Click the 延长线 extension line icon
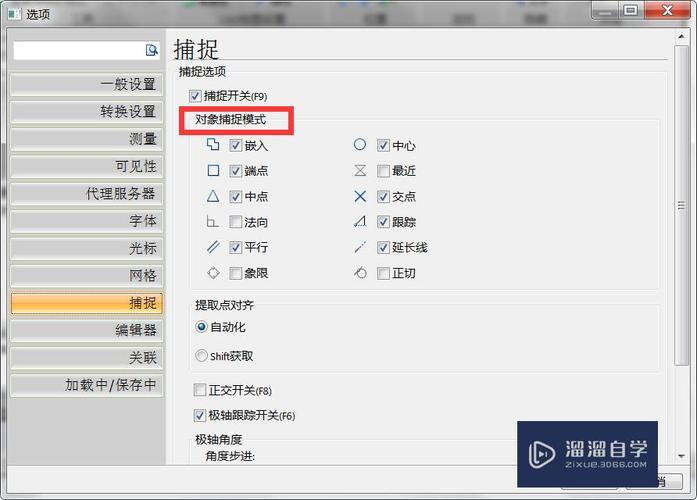 point(360,247)
